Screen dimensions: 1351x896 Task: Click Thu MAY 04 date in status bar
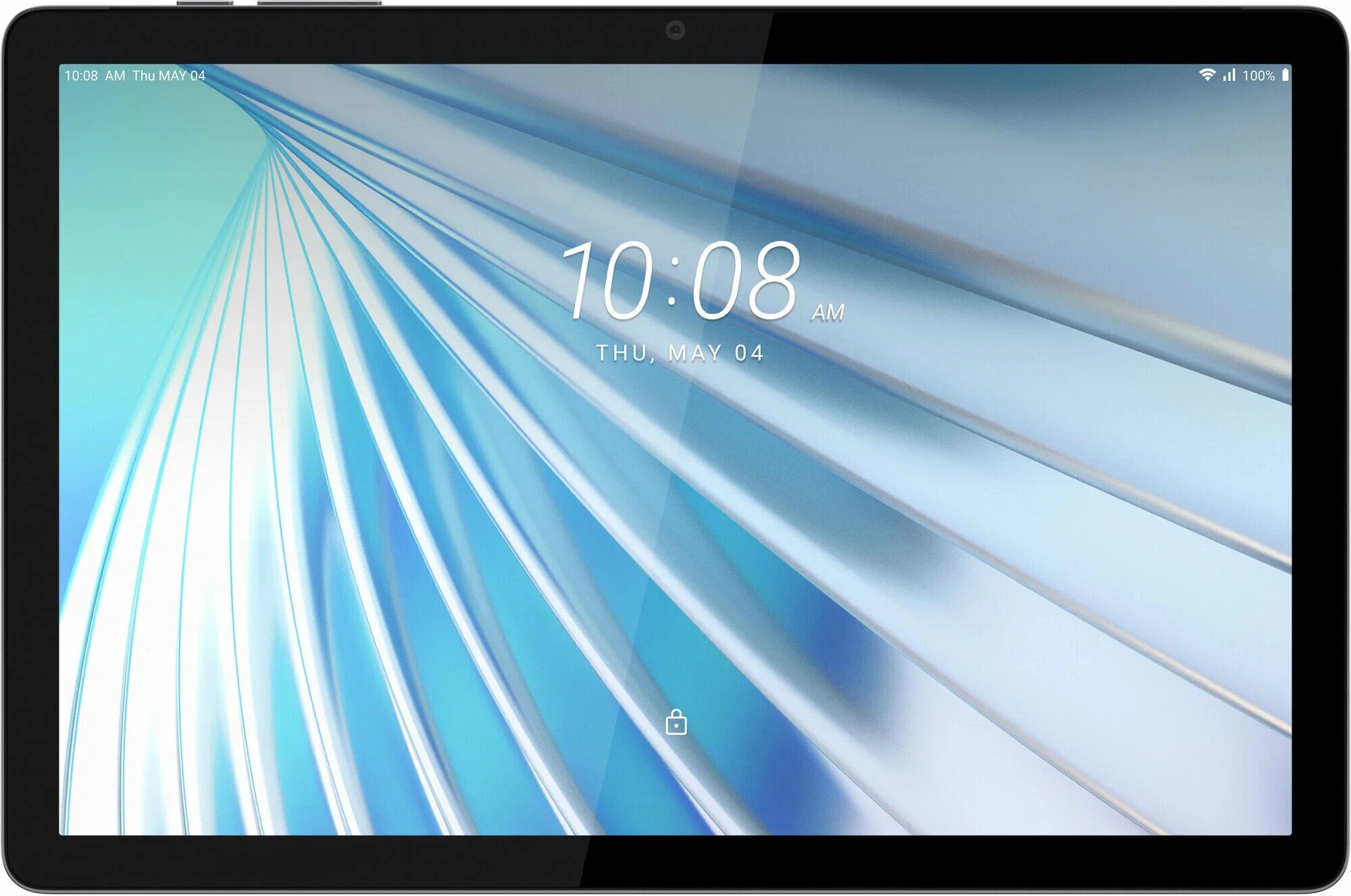tap(168, 76)
